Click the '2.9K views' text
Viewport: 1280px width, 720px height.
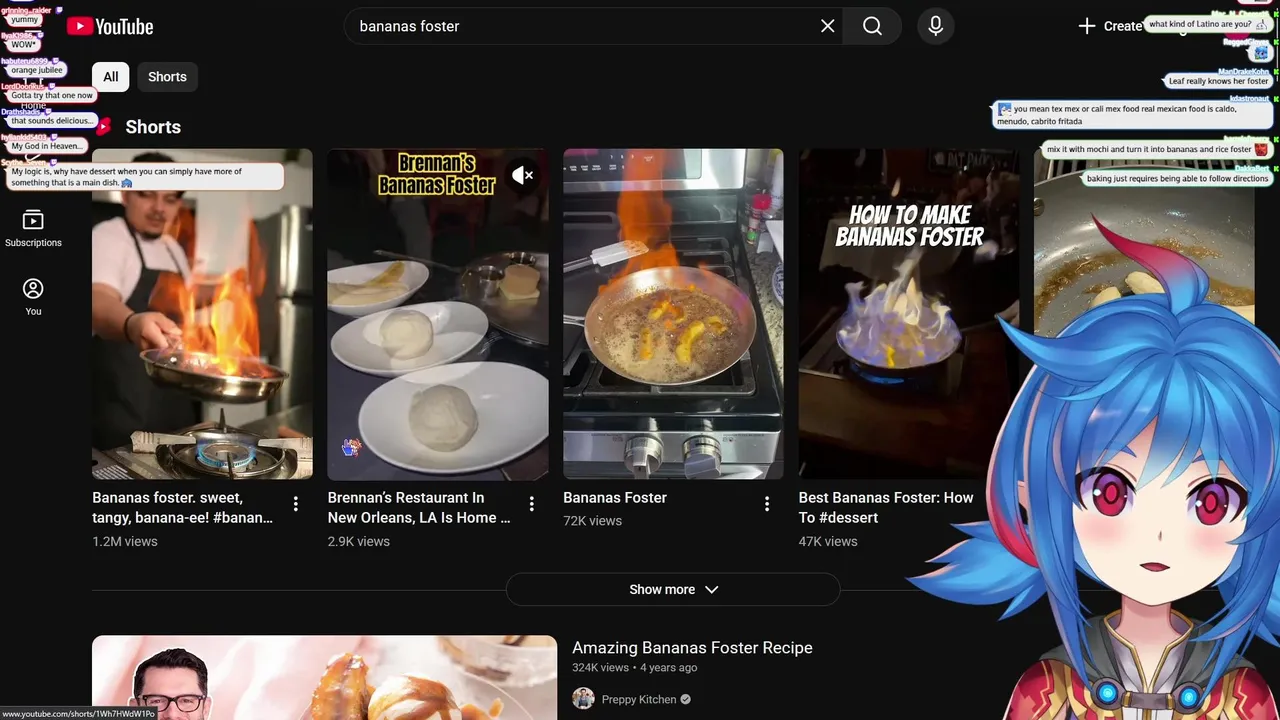pos(359,541)
